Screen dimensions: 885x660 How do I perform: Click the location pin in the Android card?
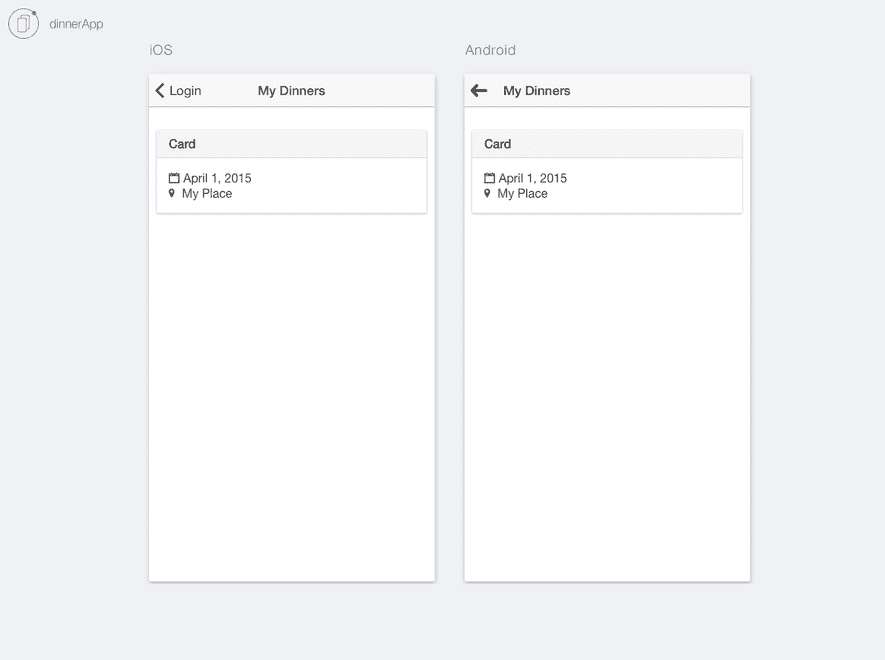coord(487,193)
